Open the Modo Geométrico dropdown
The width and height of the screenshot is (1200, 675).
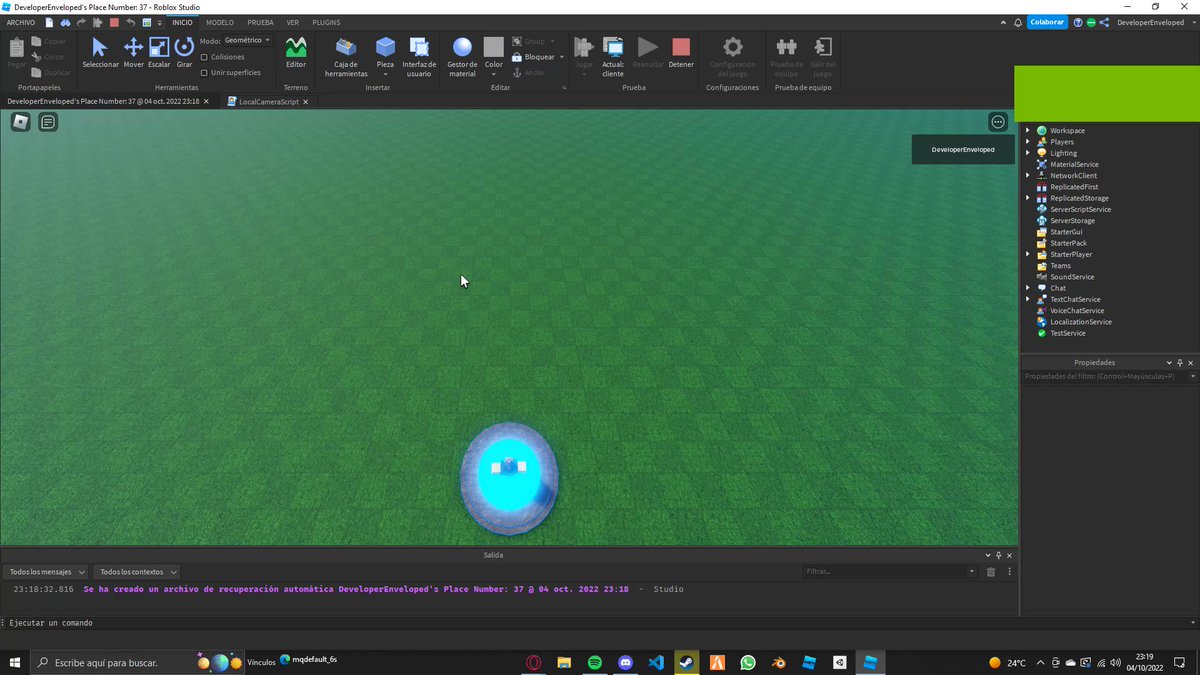pos(247,40)
